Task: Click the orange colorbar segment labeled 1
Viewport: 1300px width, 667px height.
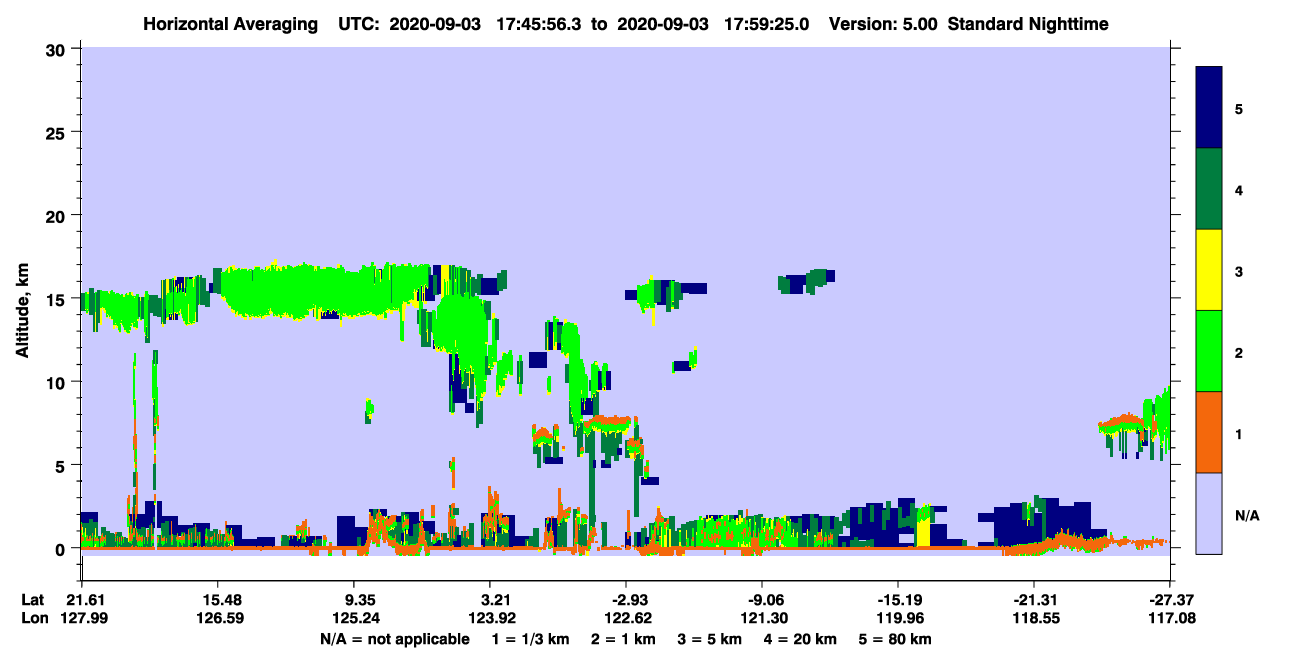Action: (x=1209, y=432)
